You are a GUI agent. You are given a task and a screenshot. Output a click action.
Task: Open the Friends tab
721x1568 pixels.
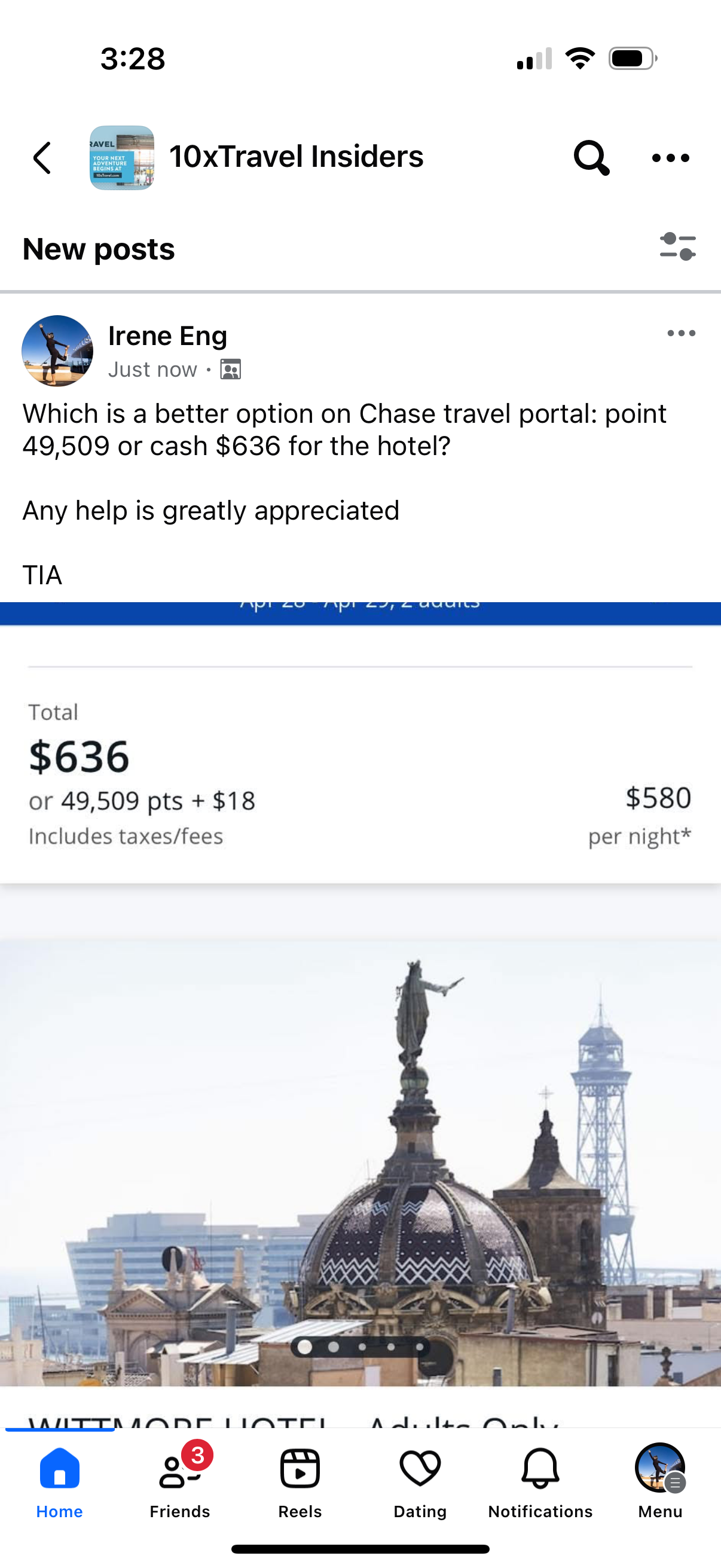[x=179, y=1482]
